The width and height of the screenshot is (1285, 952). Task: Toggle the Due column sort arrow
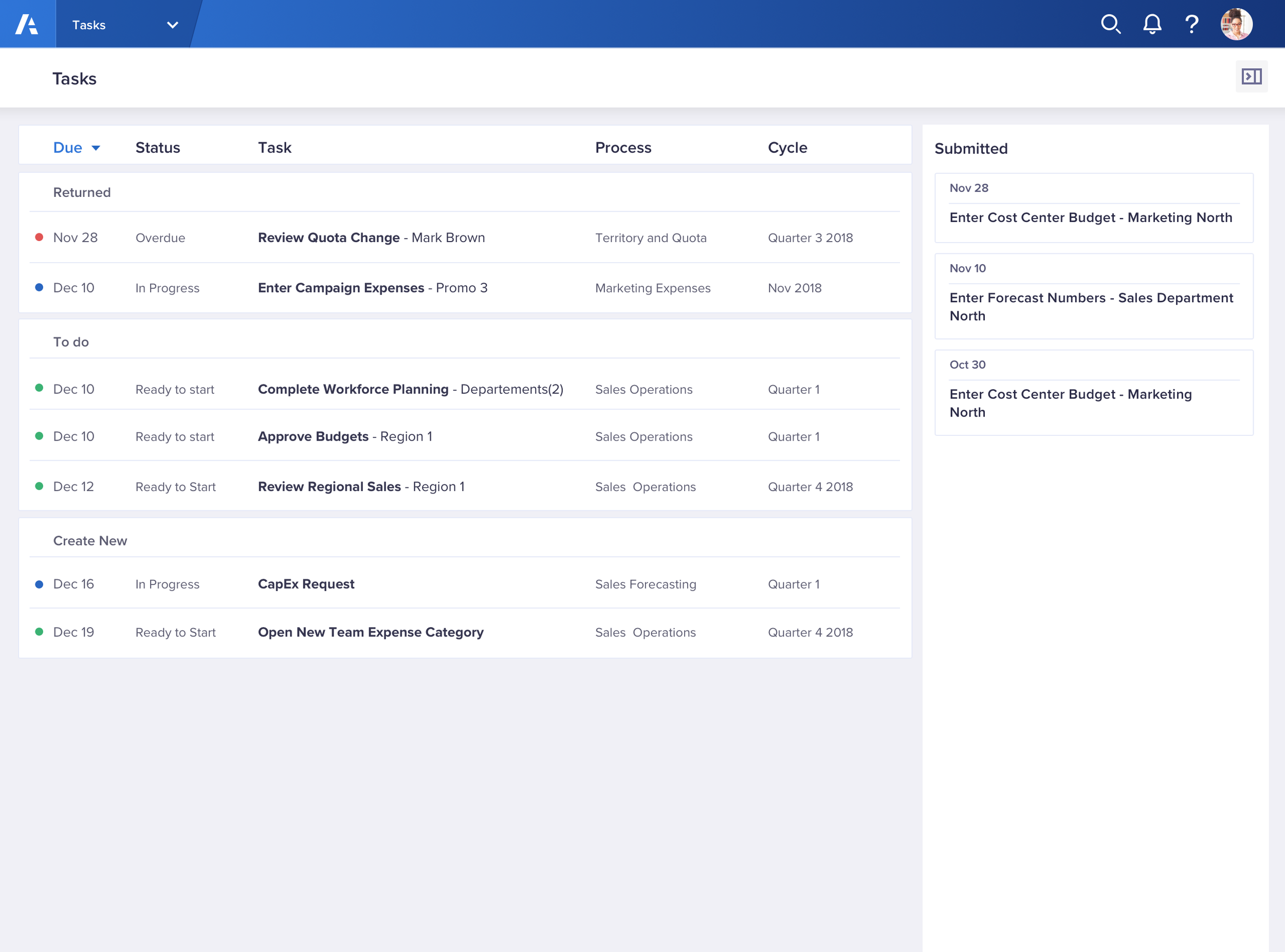click(96, 148)
